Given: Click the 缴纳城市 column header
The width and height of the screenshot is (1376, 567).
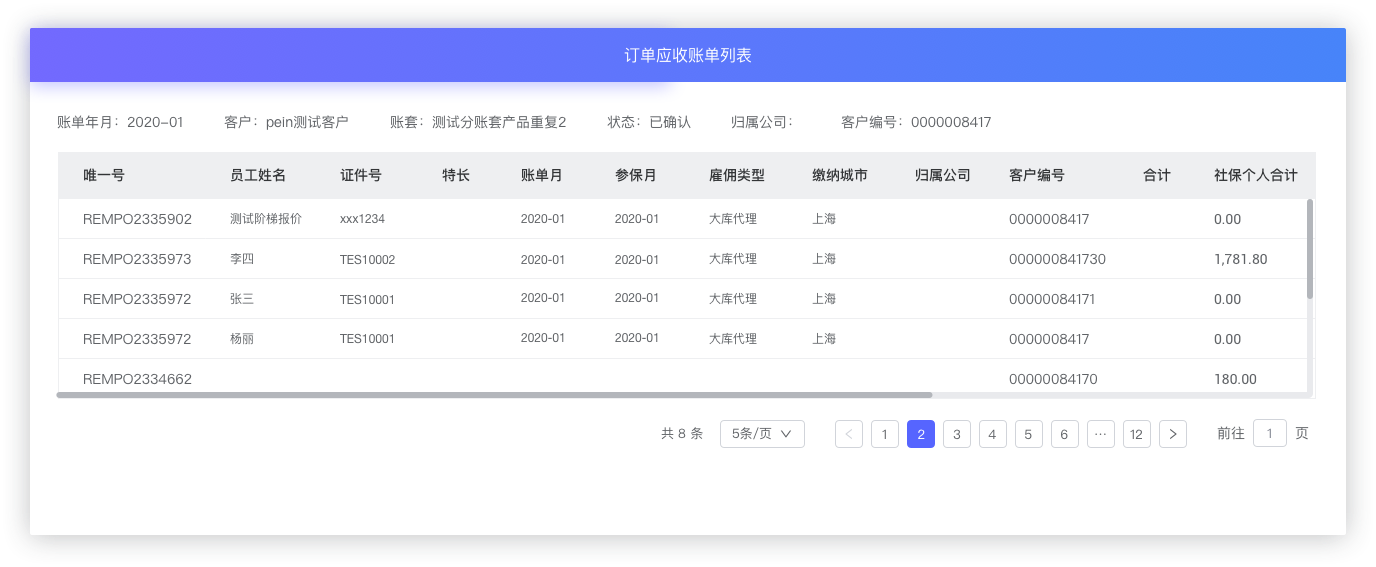Looking at the screenshot, I should pos(840,175).
